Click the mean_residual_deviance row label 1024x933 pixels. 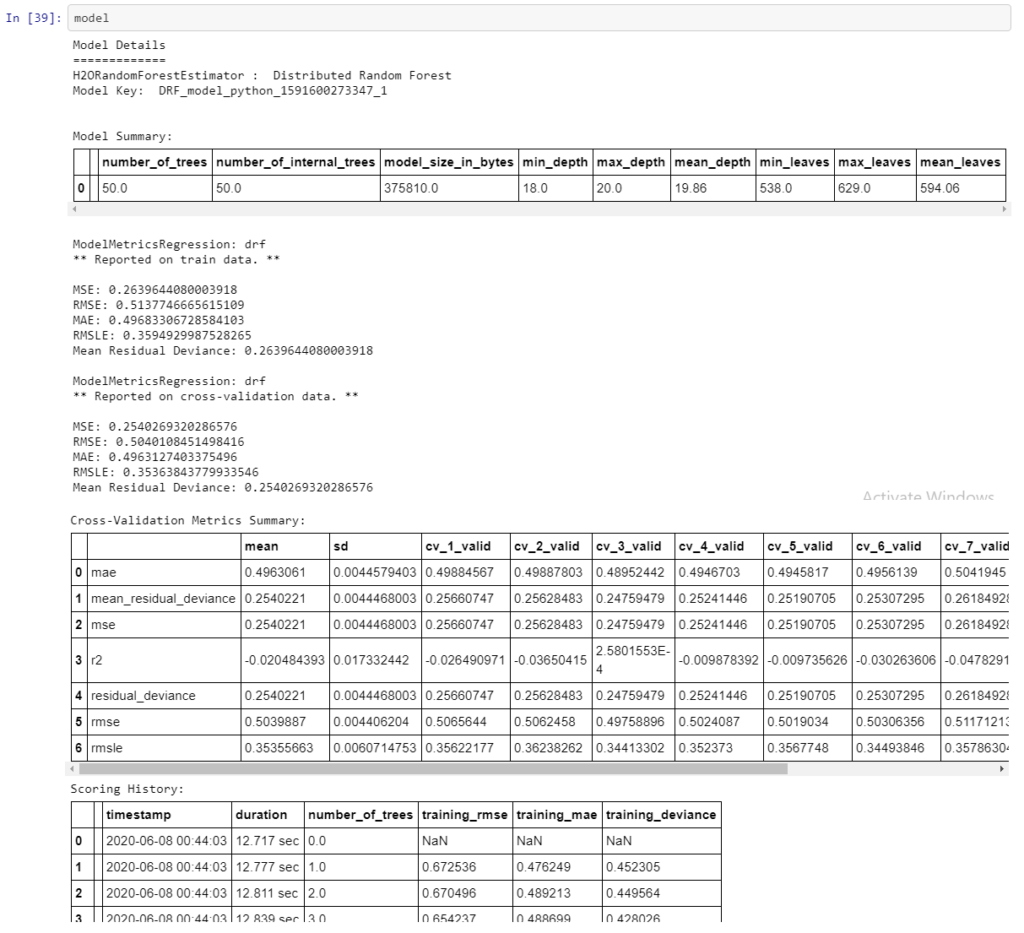[164, 599]
